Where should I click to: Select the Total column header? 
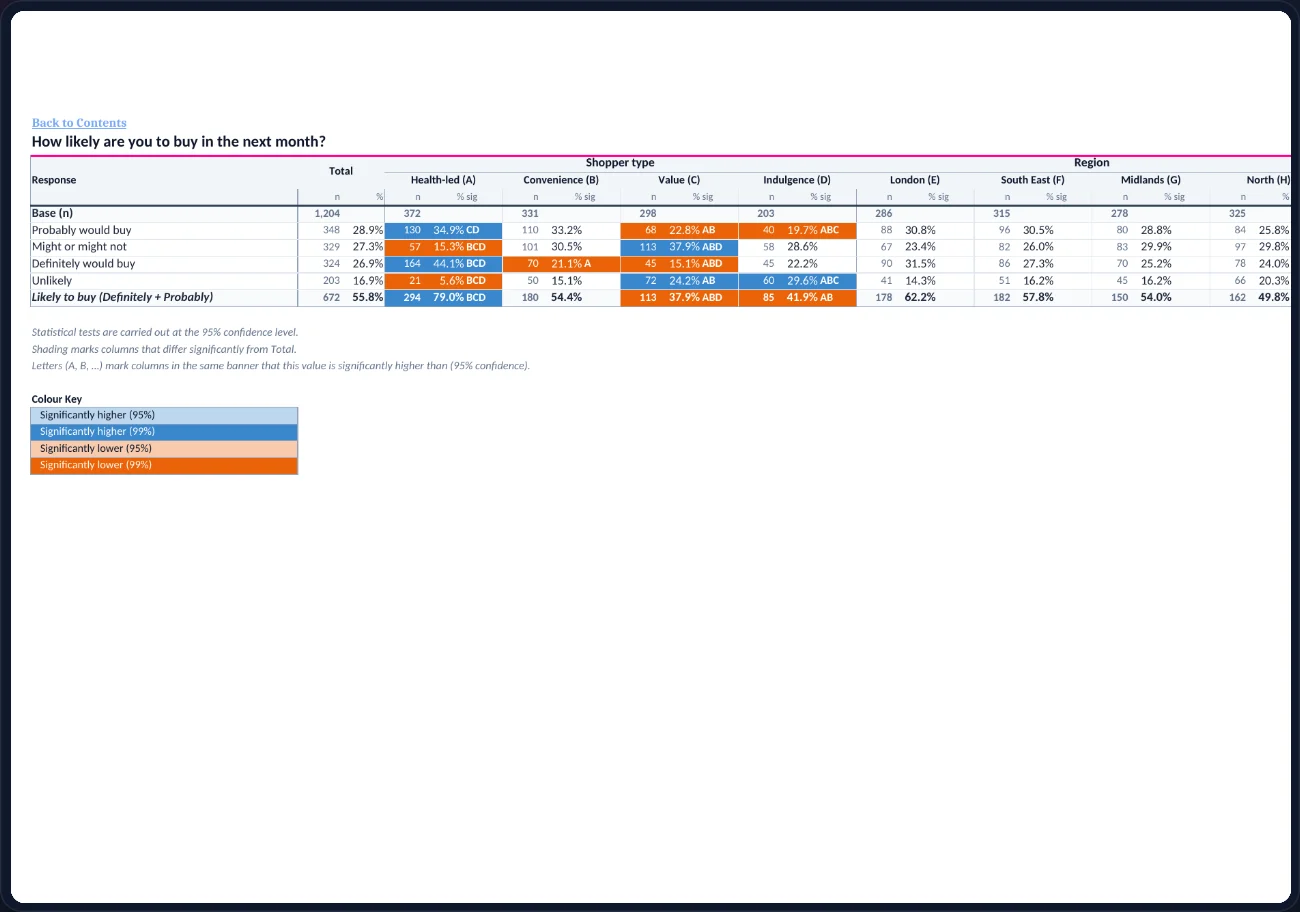[x=341, y=171]
